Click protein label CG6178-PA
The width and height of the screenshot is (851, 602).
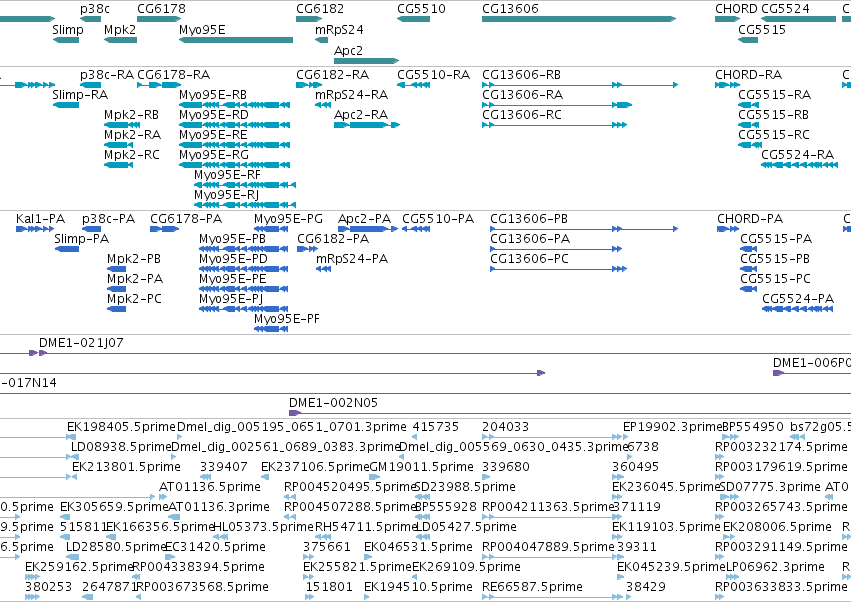tap(186, 219)
